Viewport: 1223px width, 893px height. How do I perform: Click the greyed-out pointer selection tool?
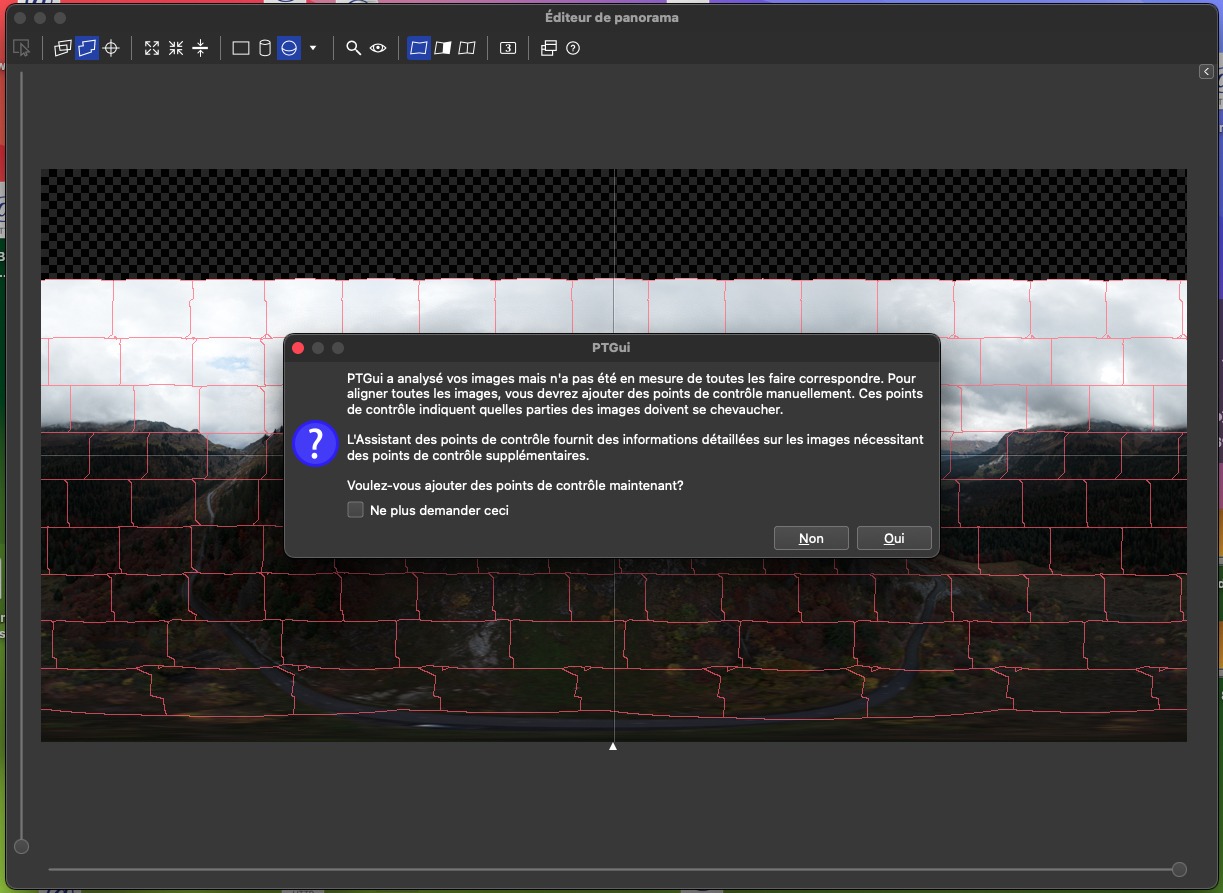[x=21, y=48]
